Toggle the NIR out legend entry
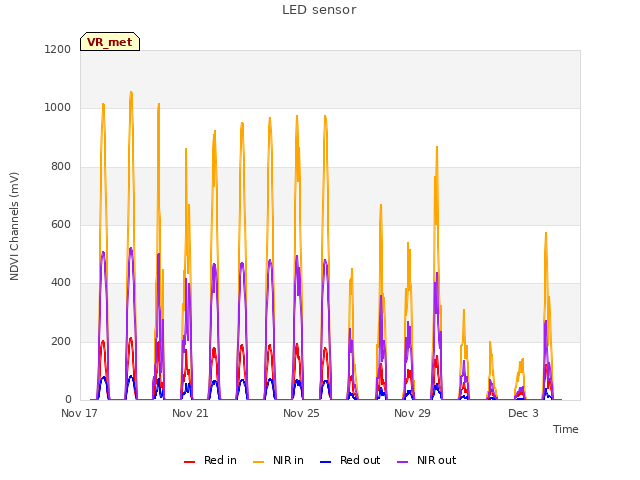Screen dimensions: 640x480 (x=427, y=460)
